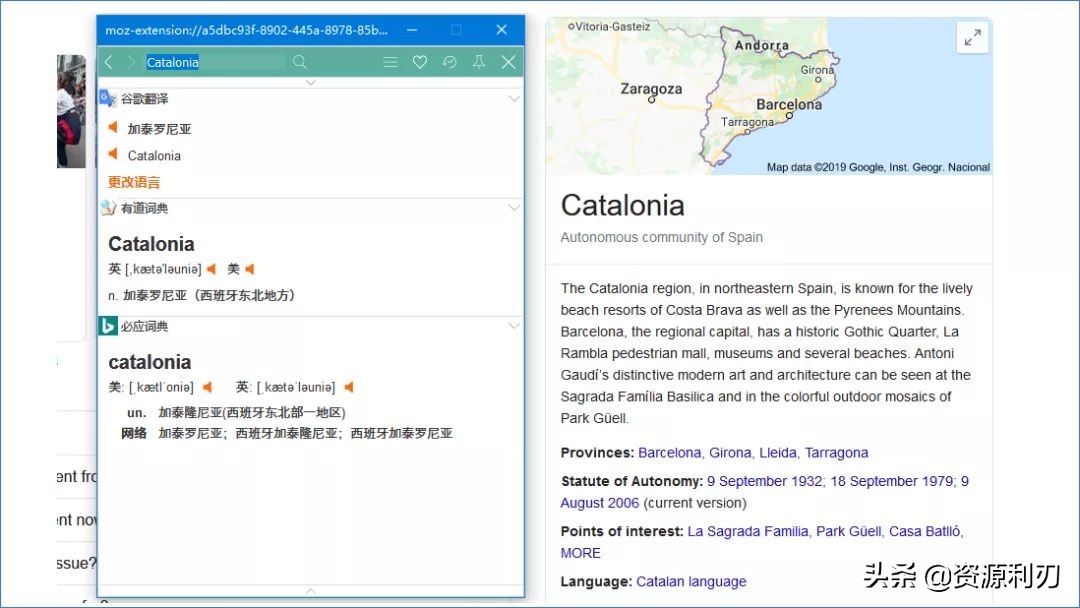Click the up chevron at panel bottom
Viewport: 1080px width, 608px height.
point(311,591)
